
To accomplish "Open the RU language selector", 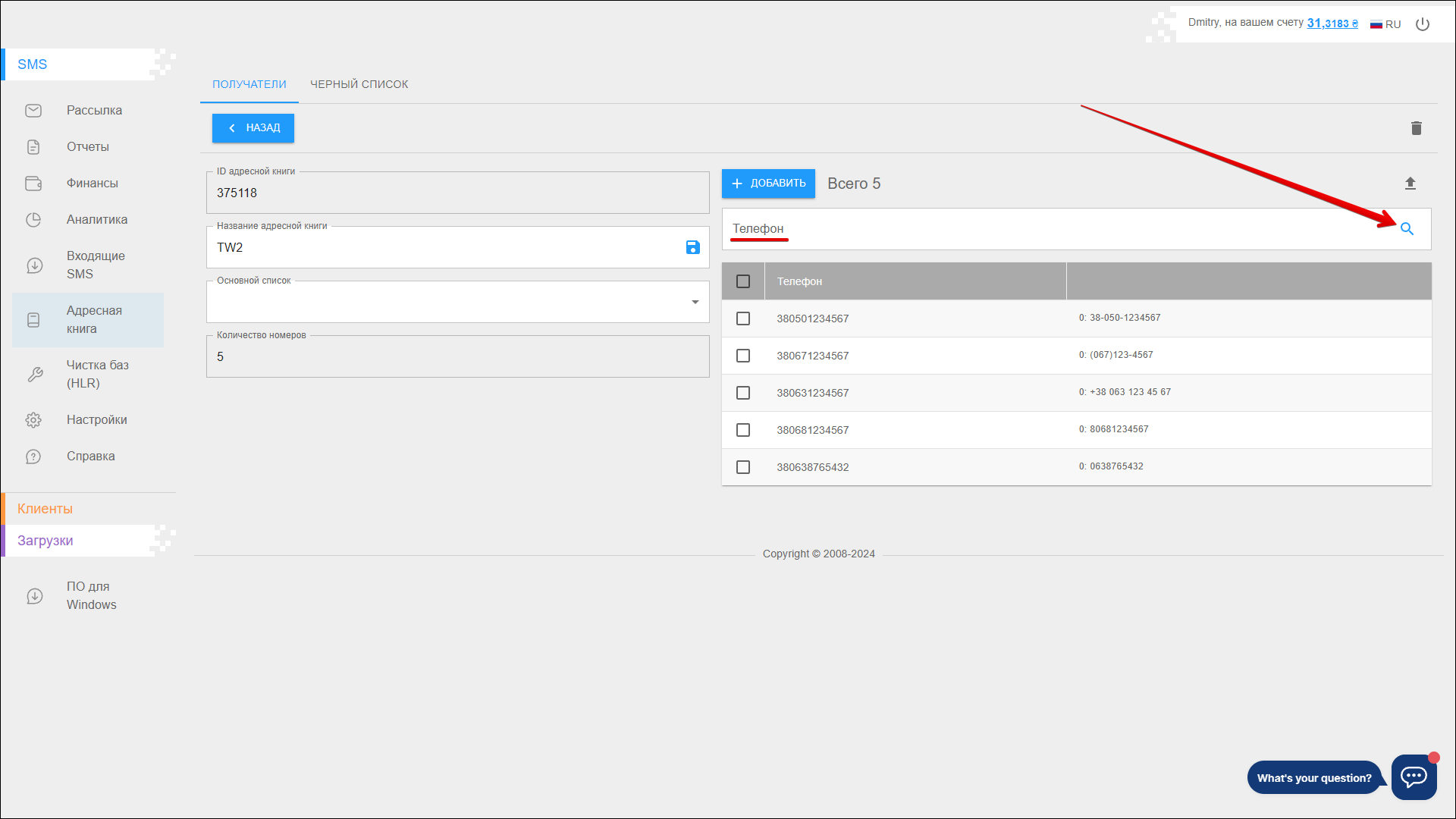I will (1385, 24).
